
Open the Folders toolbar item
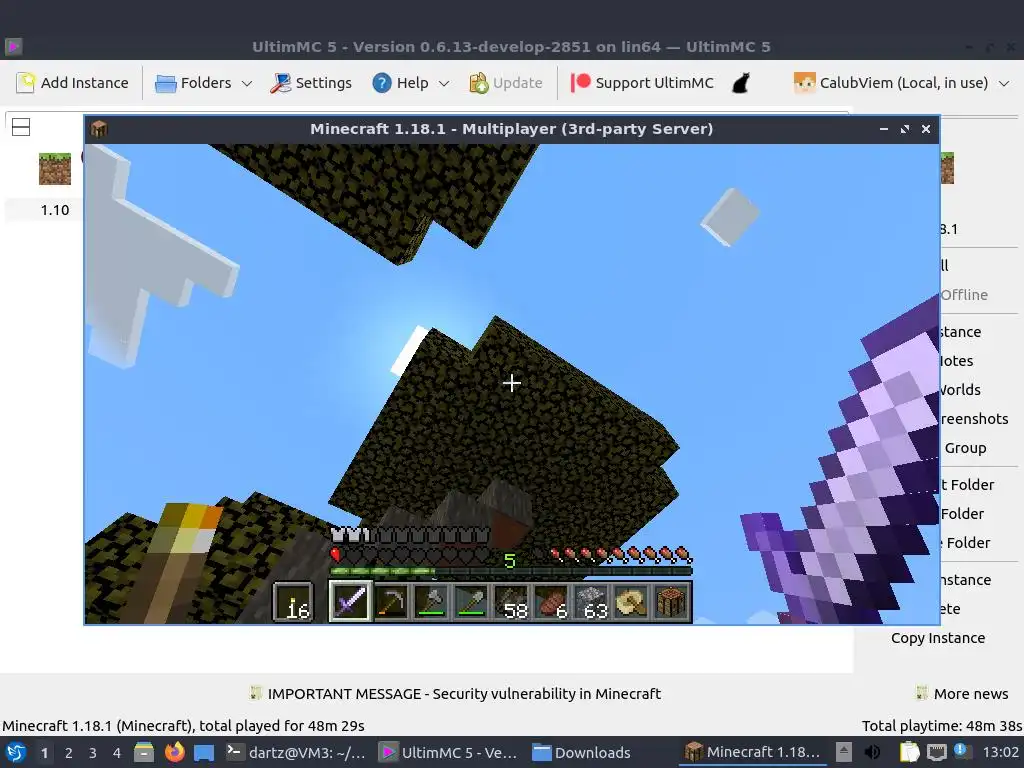[x=193, y=83]
